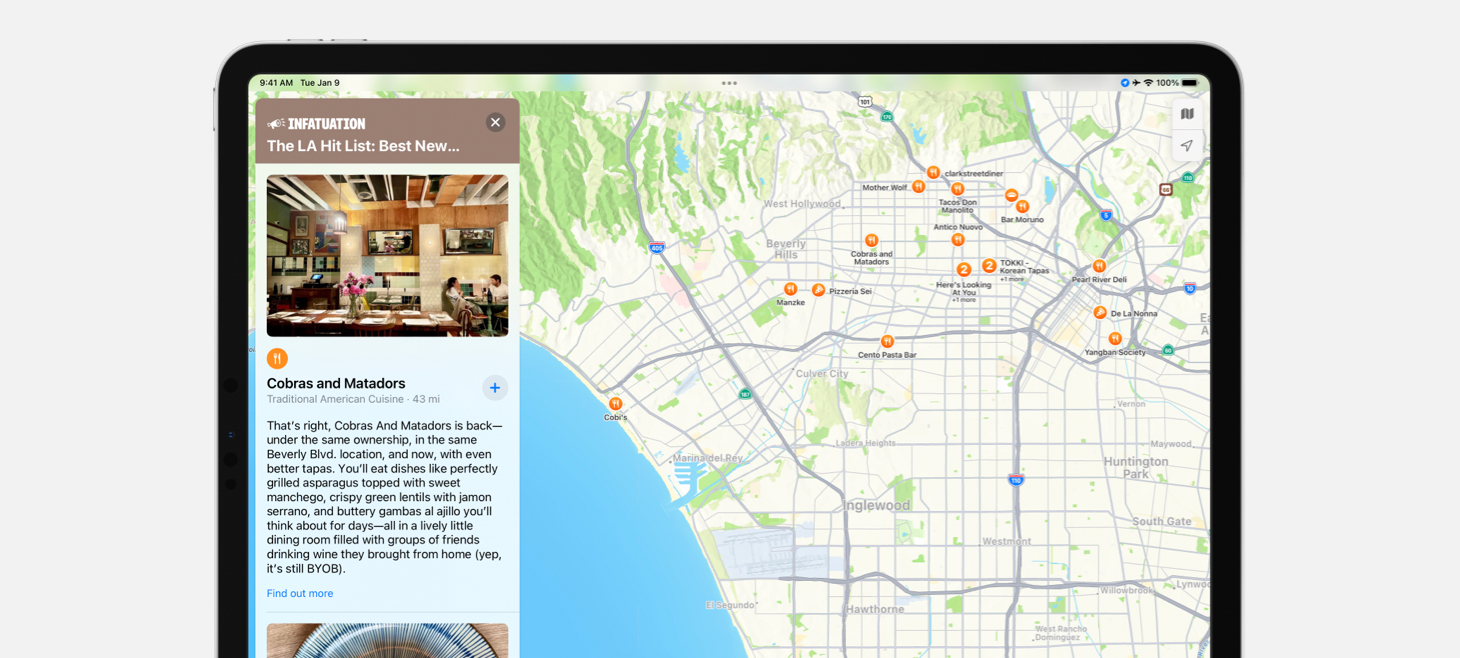Select the Mother Wolf restaurant pin

click(x=918, y=186)
